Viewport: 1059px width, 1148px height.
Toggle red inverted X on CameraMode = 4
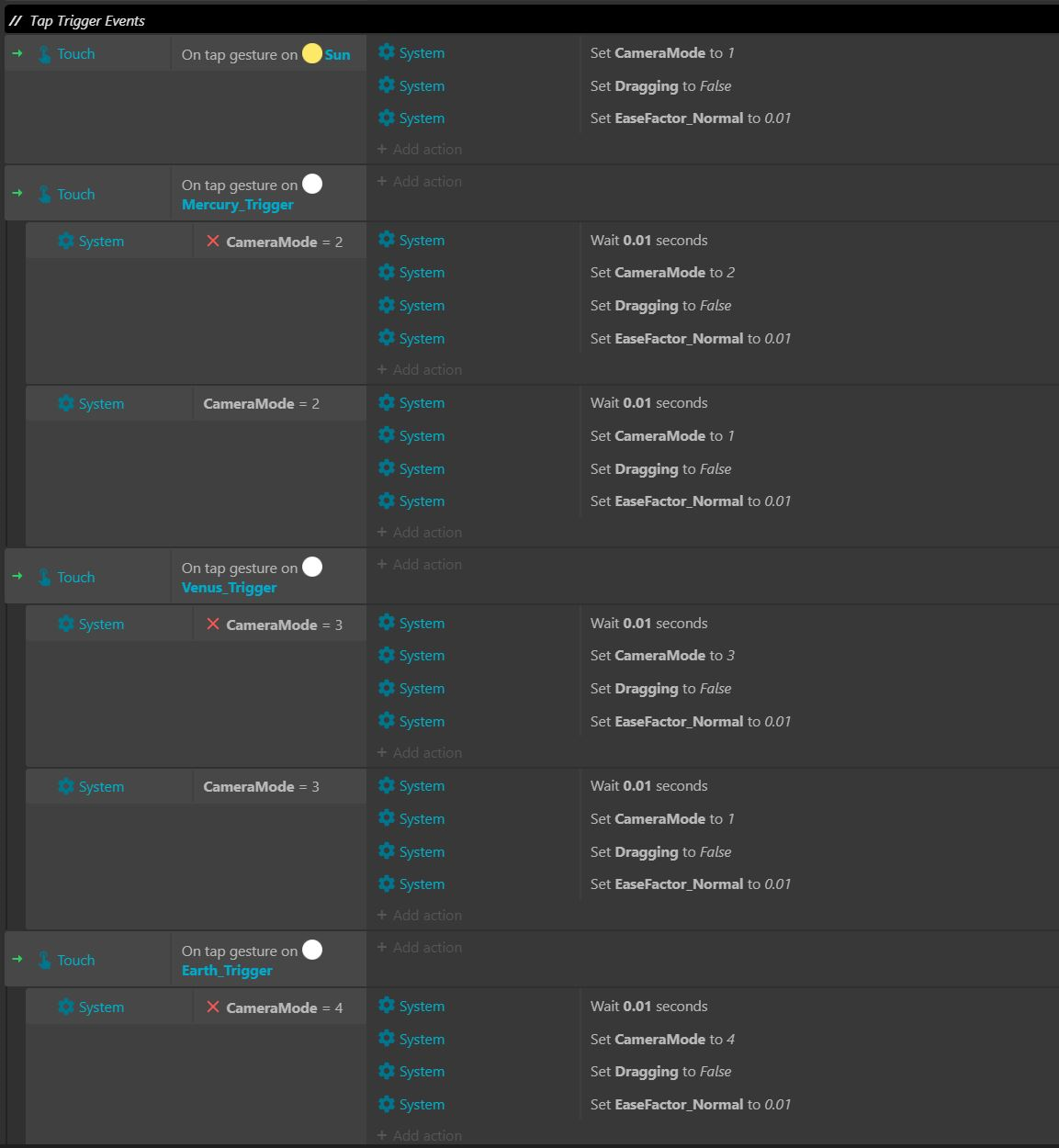213,1007
